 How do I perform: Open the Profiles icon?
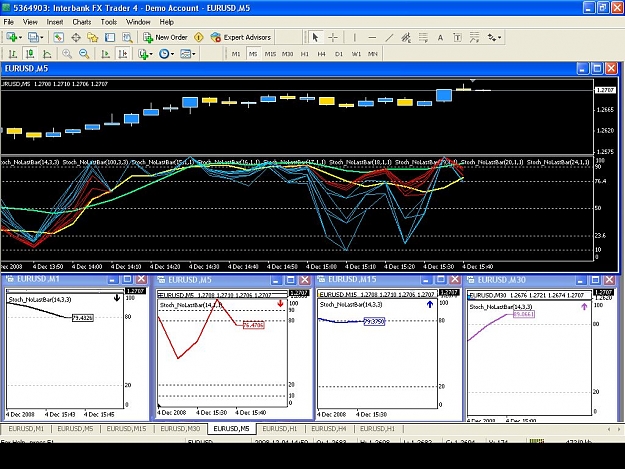click(33, 37)
